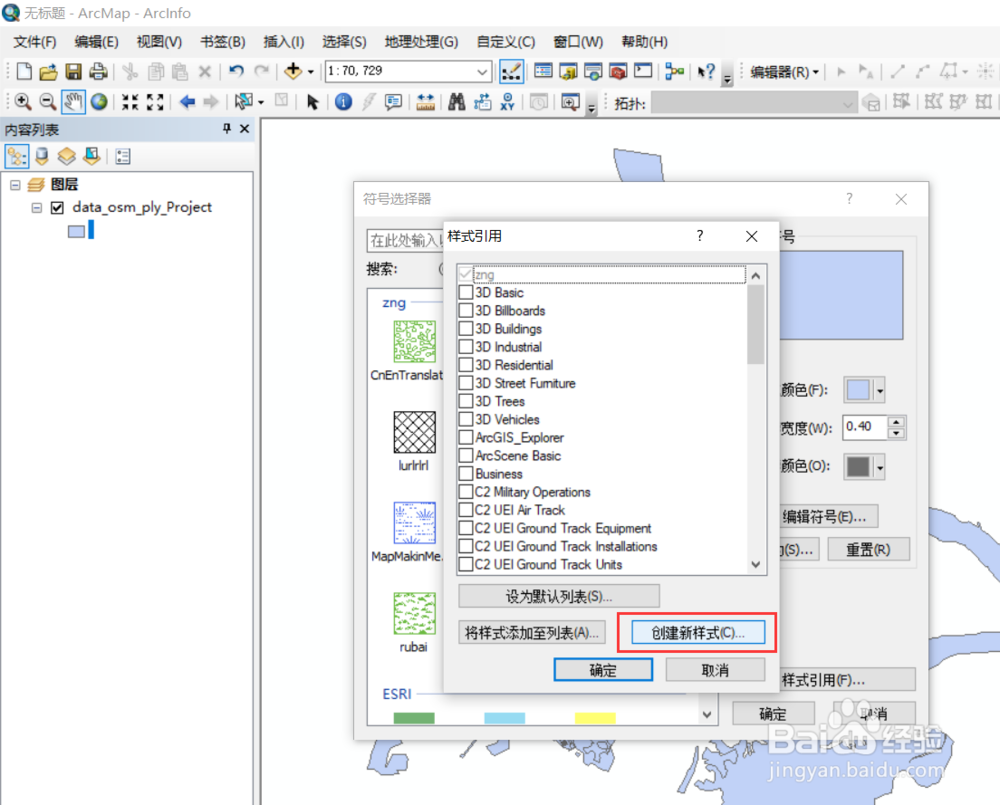Open the Measure tool
Viewport: 1000px width, 805px height.
(x=425, y=101)
